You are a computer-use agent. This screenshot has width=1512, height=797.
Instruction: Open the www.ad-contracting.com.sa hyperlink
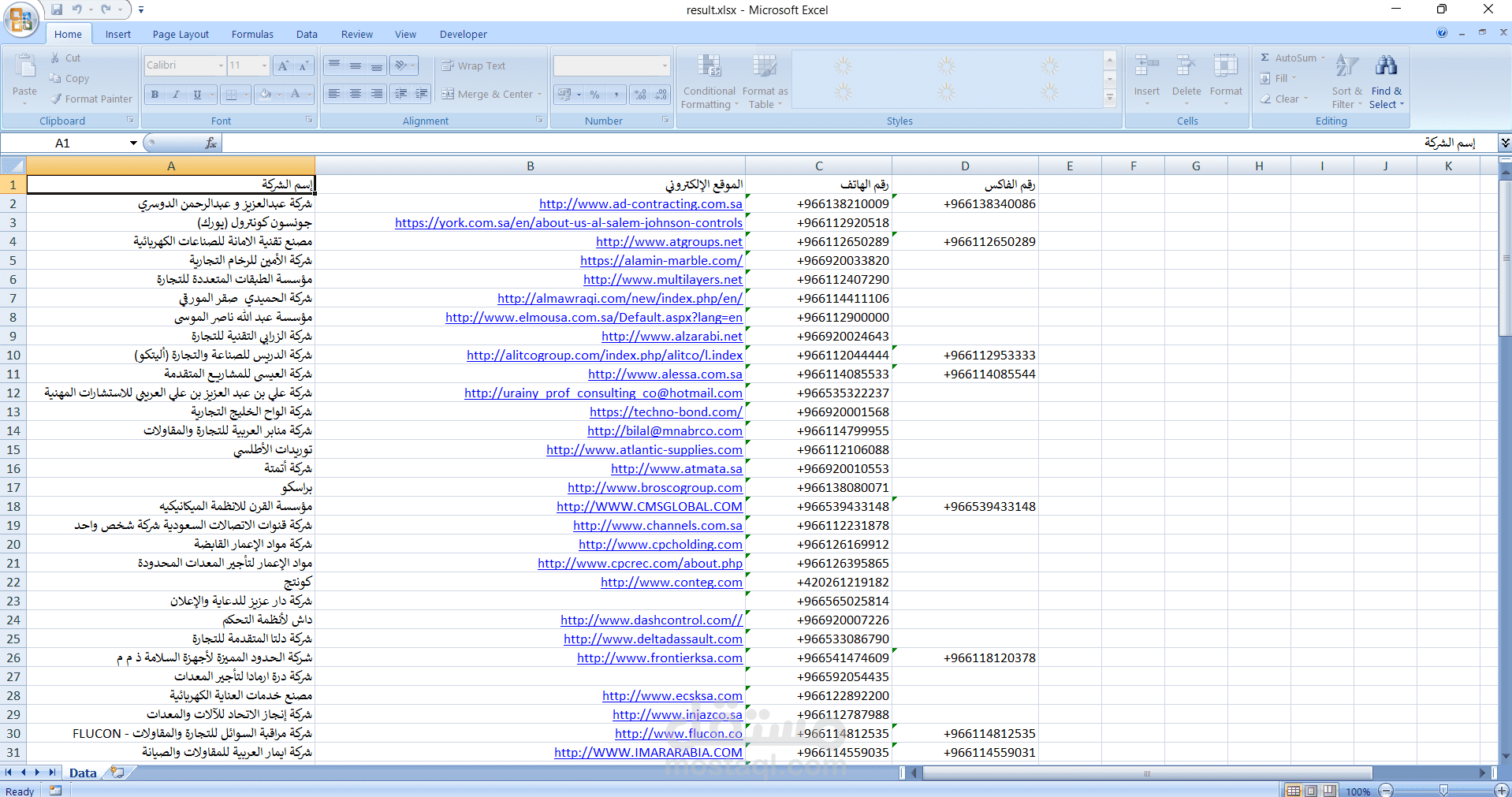pyautogui.click(x=641, y=204)
